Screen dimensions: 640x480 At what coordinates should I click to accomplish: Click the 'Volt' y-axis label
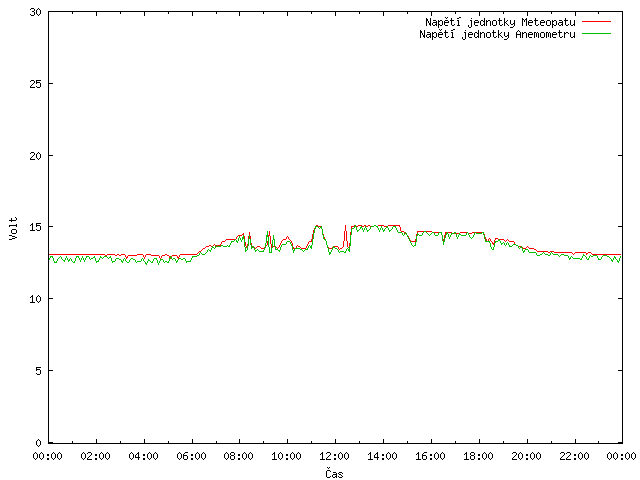(x=13, y=228)
